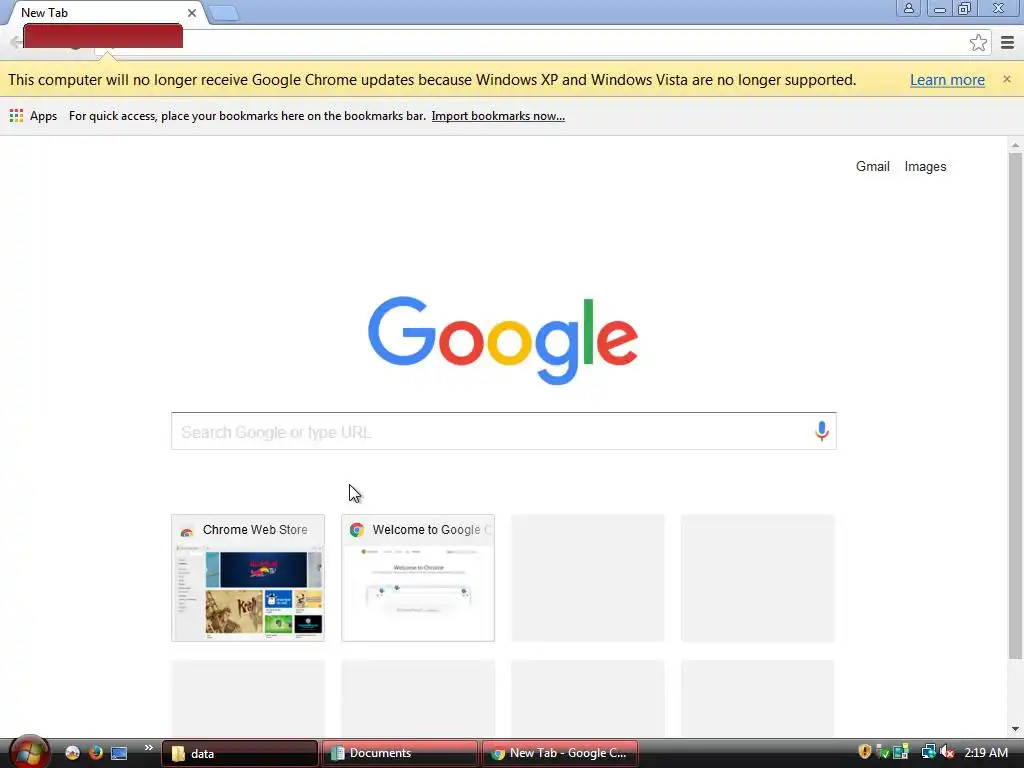The height and width of the screenshot is (768, 1024).
Task: Dismiss the Windows XP update warning bar
Action: click(x=1006, y=79)
